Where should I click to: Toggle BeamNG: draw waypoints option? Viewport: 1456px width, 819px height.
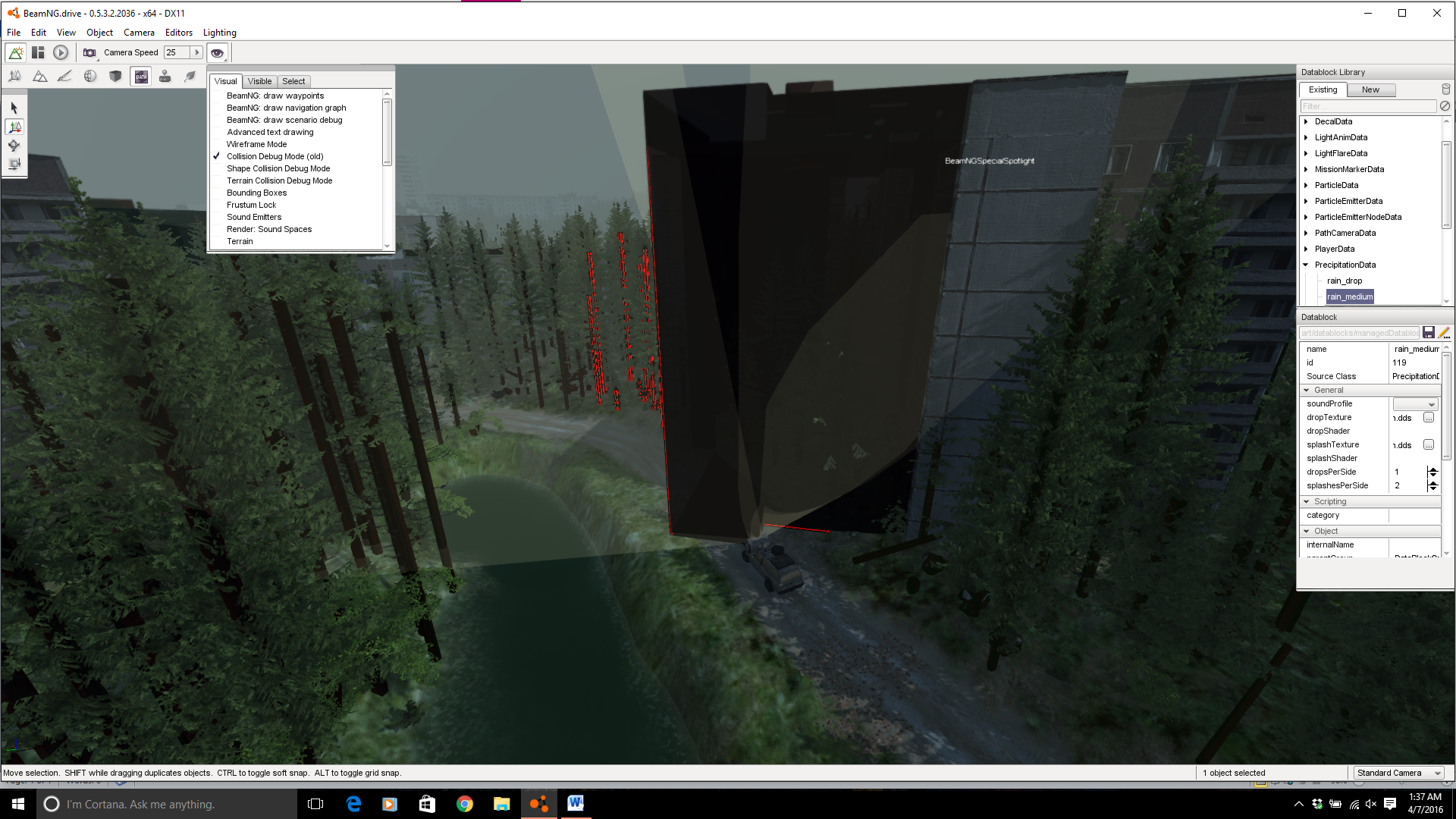pyautogui.click(x=275, y=96)
